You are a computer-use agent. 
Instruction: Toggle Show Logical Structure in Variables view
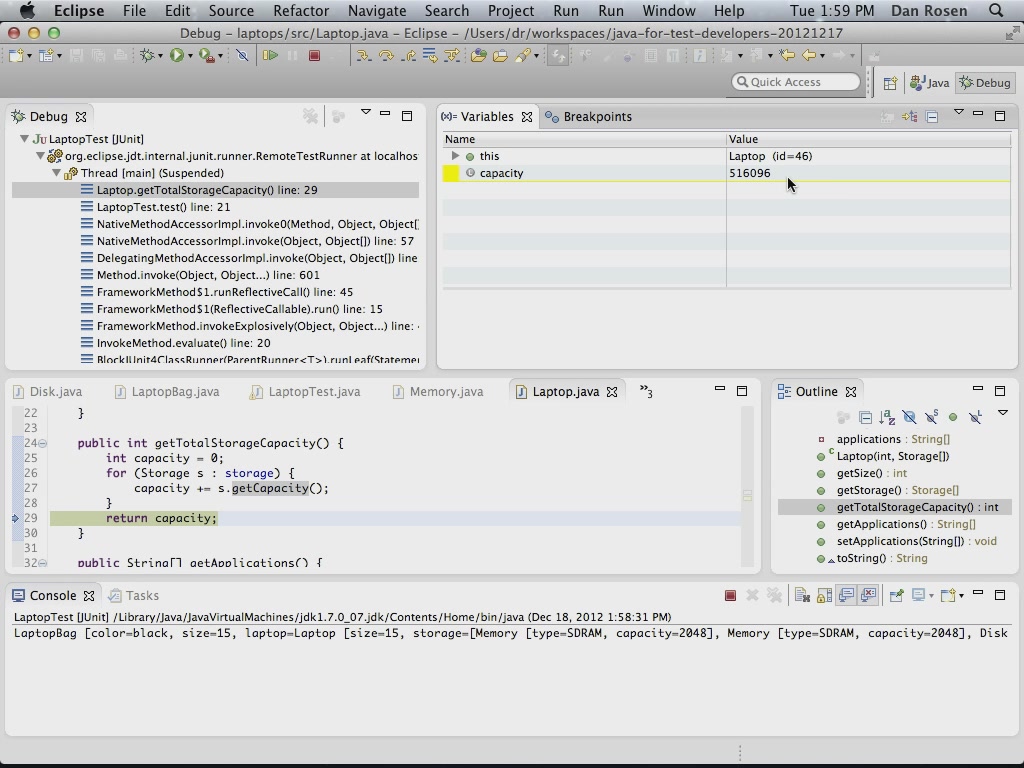coord(910,117)
